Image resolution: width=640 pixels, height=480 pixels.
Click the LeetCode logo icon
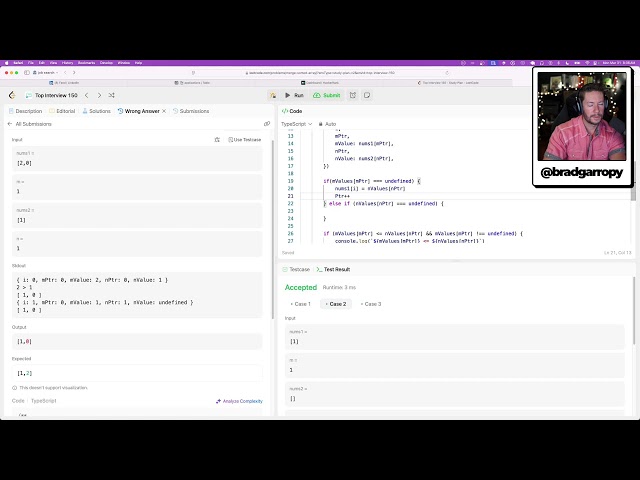pyautogui.click(x=12, y=95)
